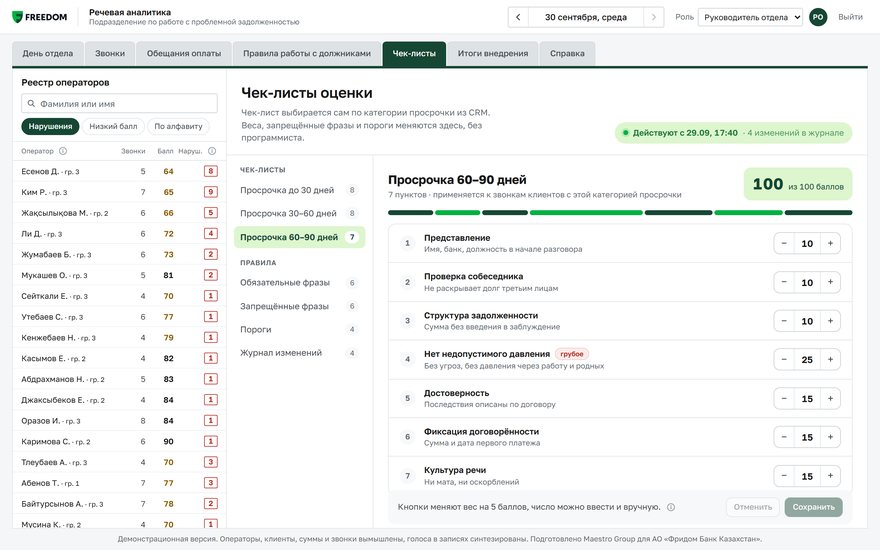Increase weight for Представление item
Image resolution: width=880 pixels, height=550 pixels.
tap(830, 244)
